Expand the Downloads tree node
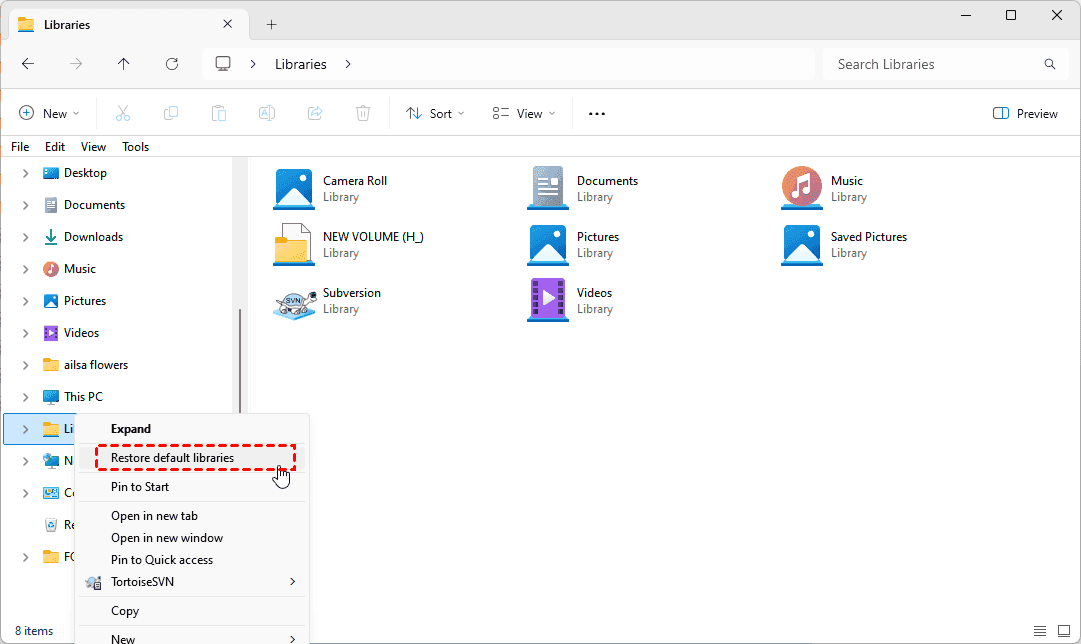 (25, 237)
